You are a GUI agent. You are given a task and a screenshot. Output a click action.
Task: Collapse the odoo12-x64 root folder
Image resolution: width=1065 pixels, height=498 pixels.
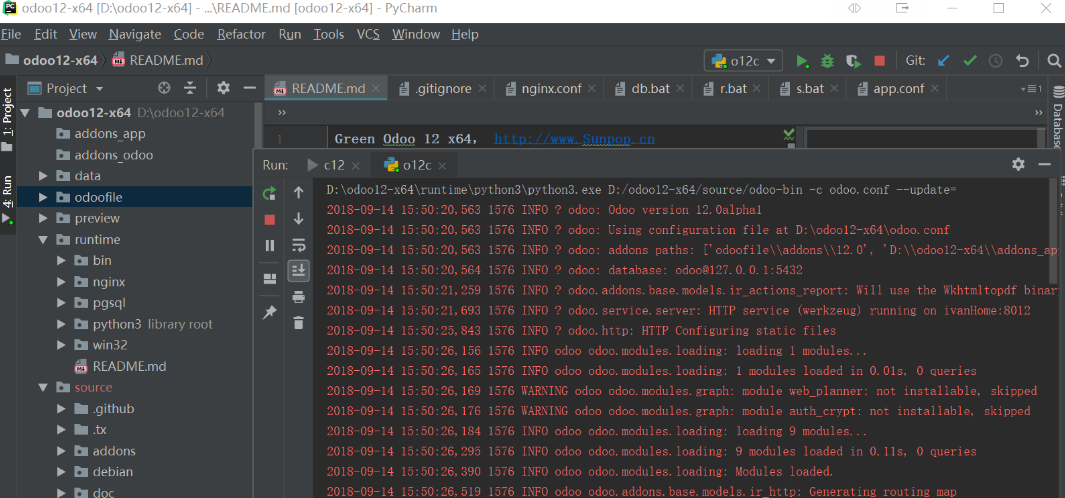25,113
